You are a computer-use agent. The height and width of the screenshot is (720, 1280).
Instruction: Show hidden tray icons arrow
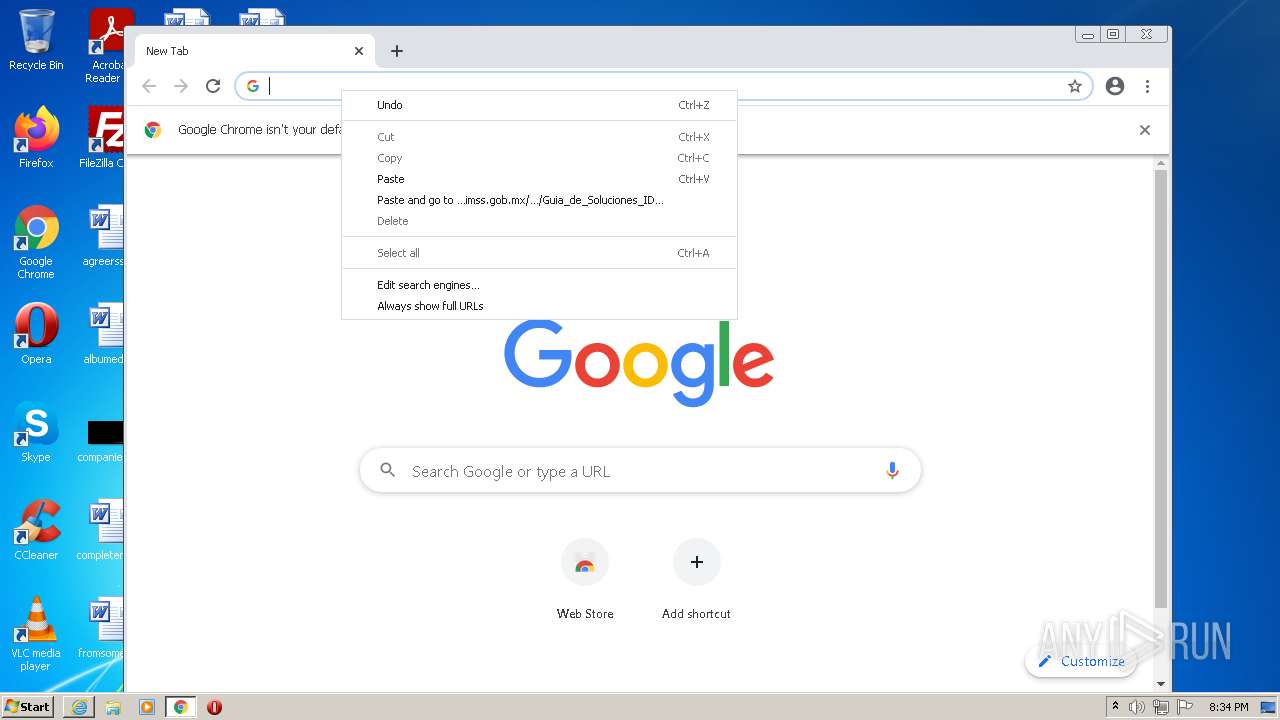[x=1115, y=707]
